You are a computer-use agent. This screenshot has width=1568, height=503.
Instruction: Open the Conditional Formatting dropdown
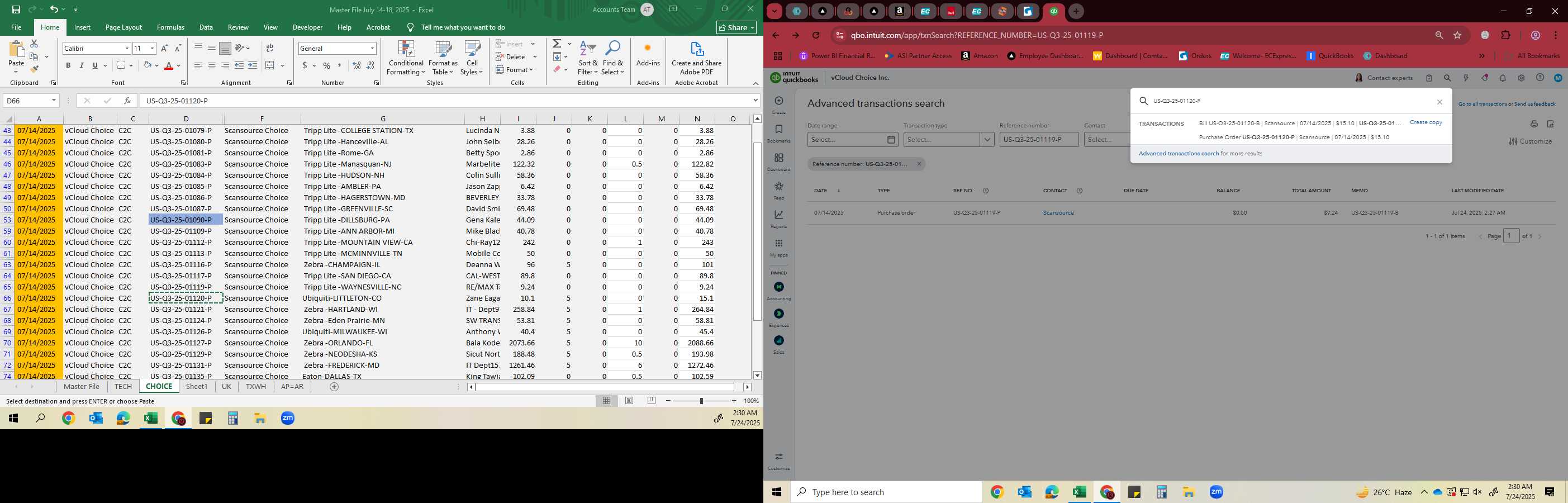pyautogui.click(x=406, y=59)
